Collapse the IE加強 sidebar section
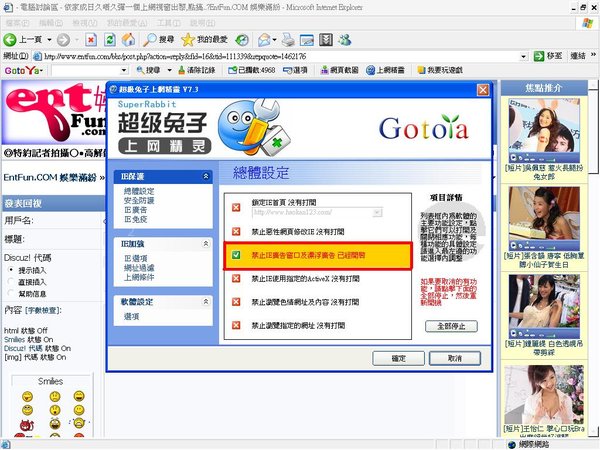 206,244
